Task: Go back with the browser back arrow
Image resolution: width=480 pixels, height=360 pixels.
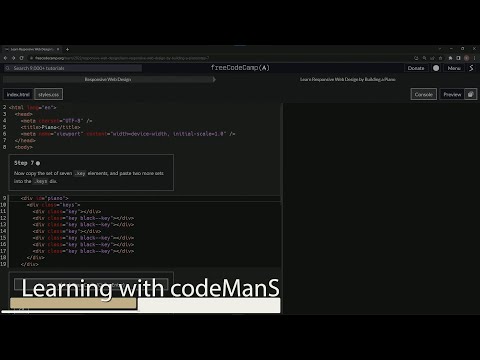Action: [x=6, y=58]
